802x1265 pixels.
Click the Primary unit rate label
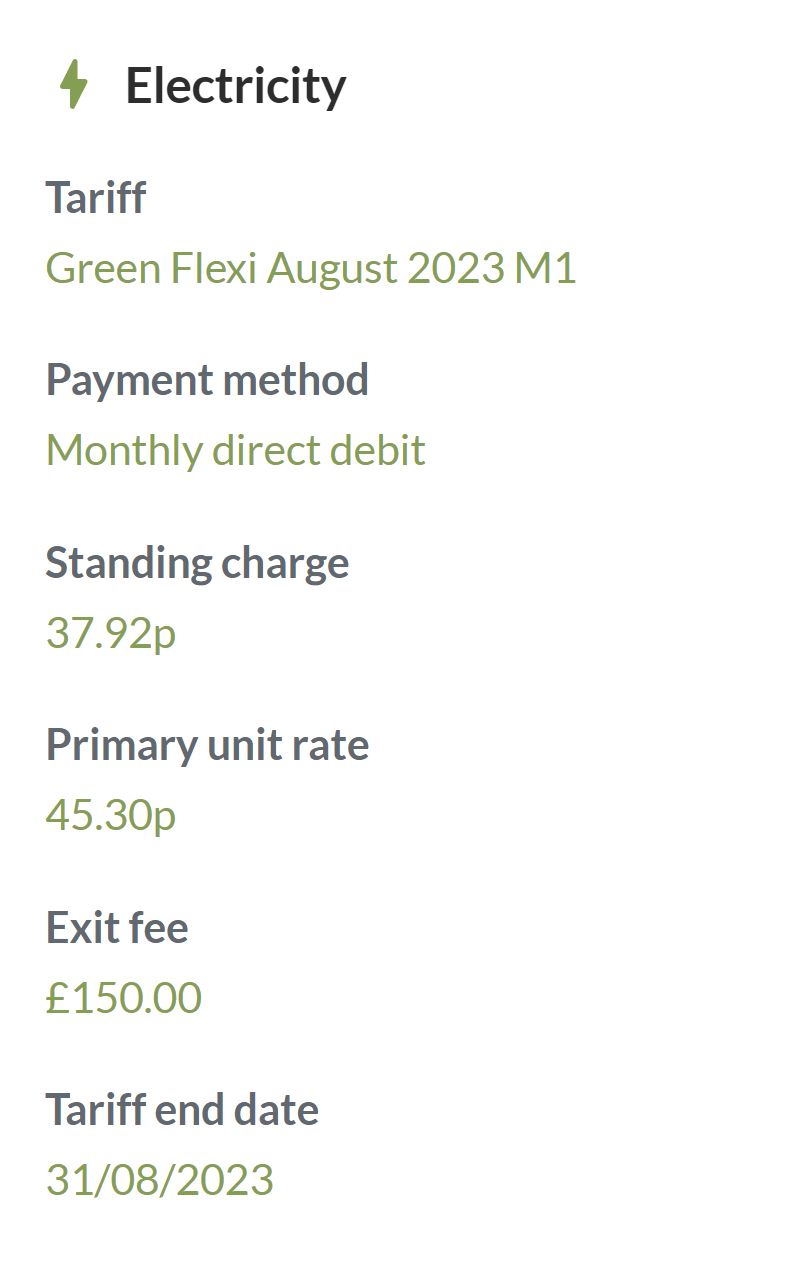pos(207,745)
